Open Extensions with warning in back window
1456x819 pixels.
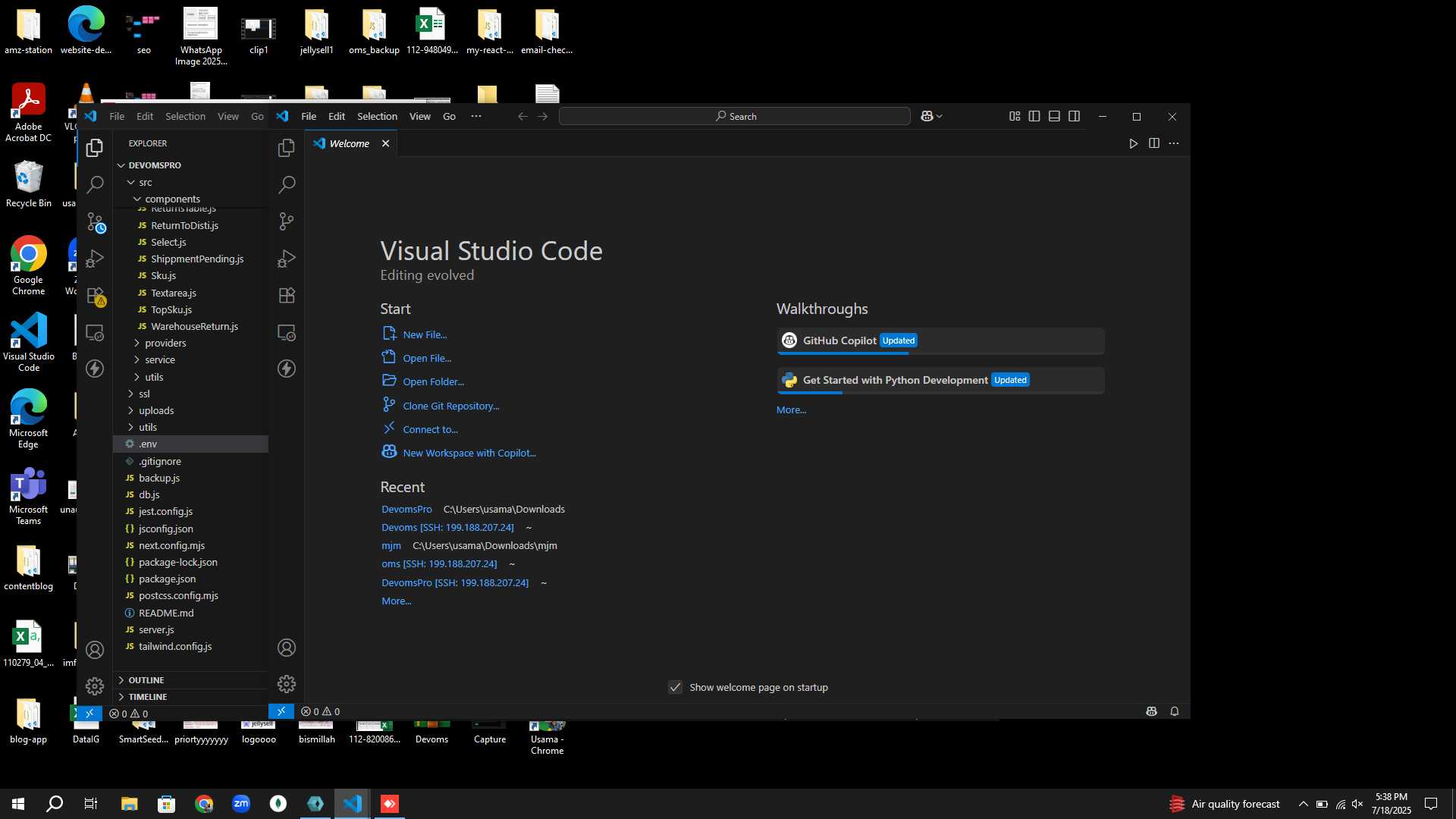(96, 297)
